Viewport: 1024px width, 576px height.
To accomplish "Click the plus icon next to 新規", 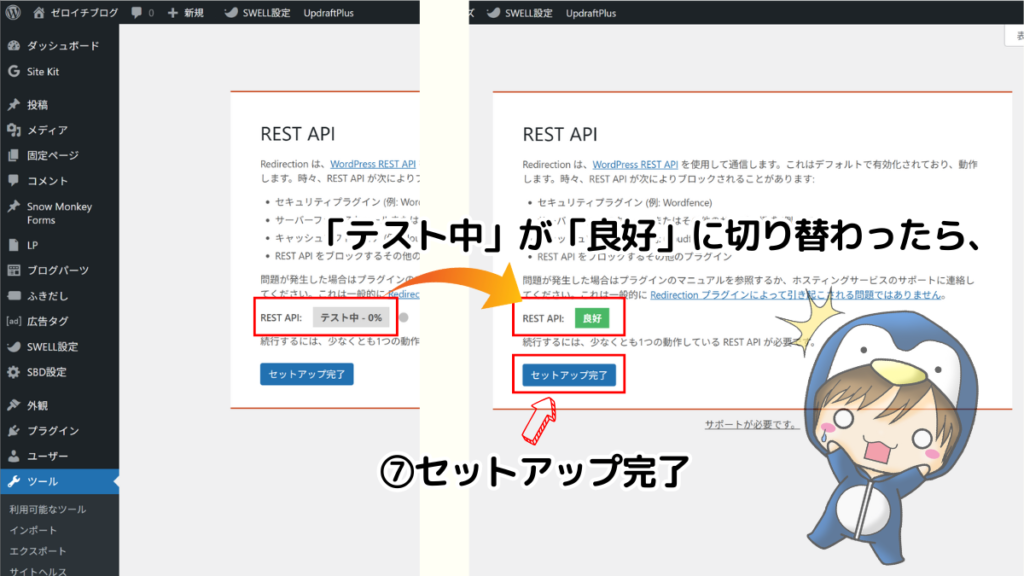I will click(173, 12).
